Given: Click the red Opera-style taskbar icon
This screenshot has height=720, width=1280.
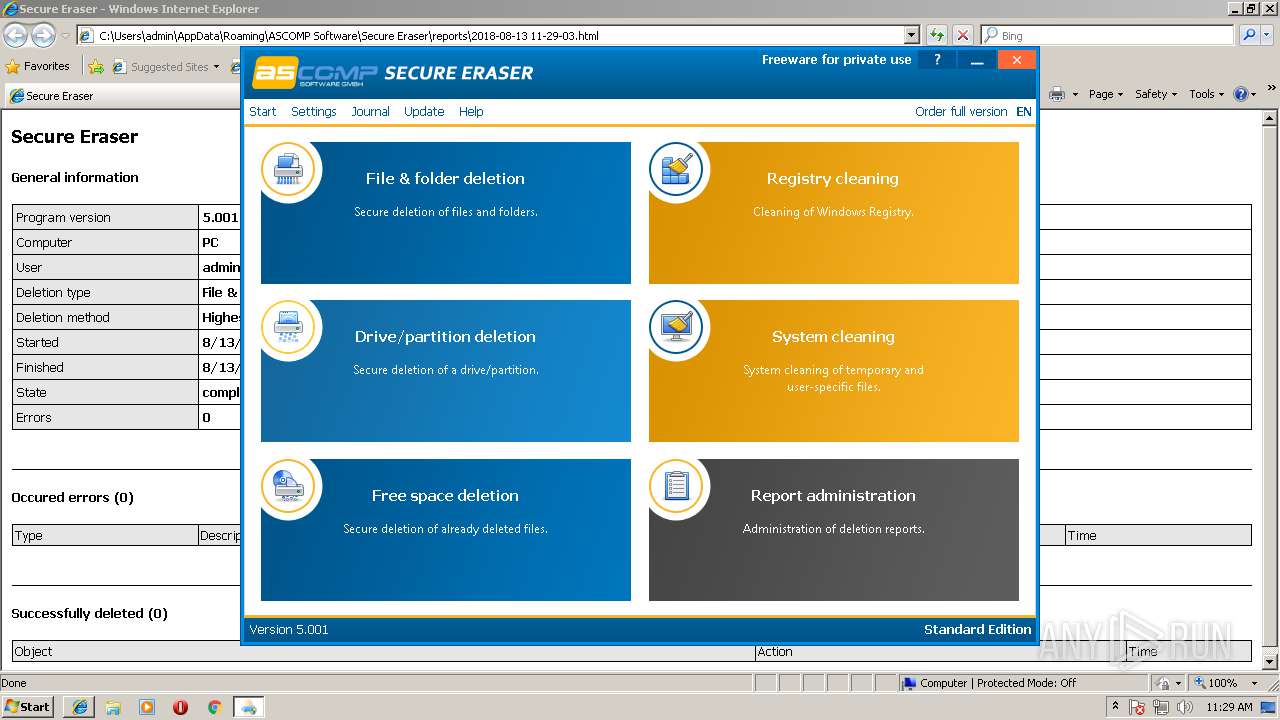Looking at the screenshot, I should pyautogui.click(x=180, y=707).
